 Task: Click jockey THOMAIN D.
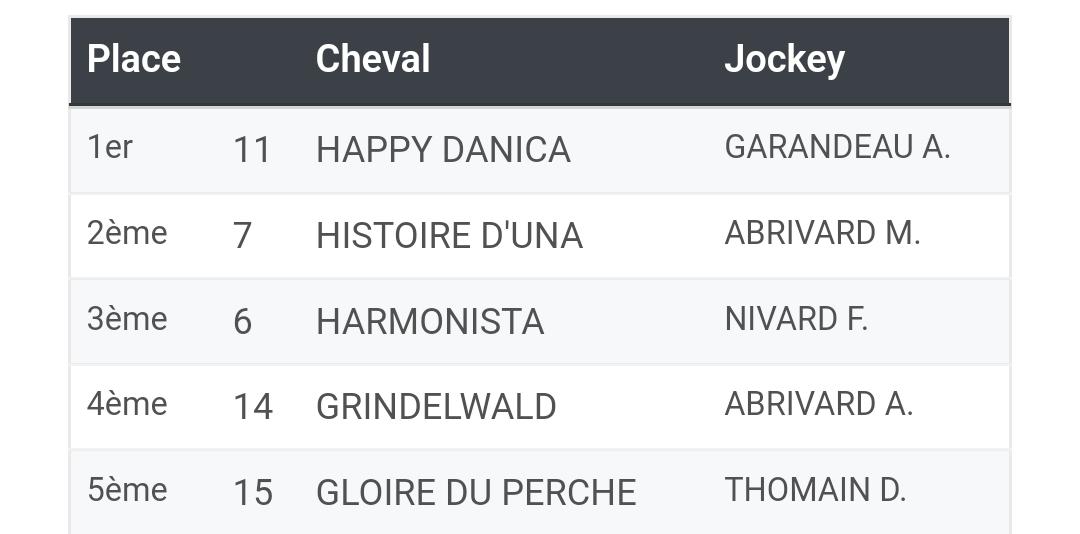click(x=815, y=490)
